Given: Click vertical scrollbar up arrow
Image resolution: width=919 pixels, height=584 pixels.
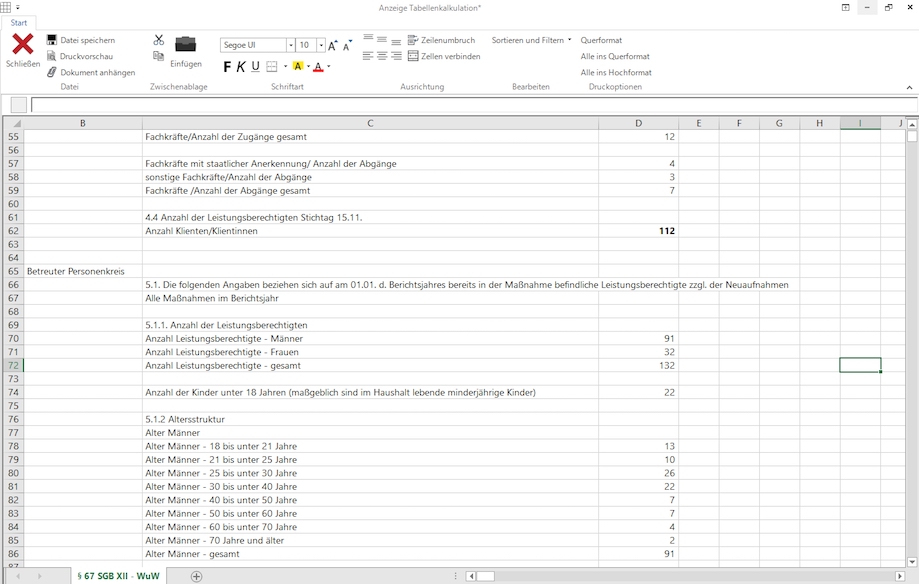Looking at the screenshot, I should pos(912,124).
